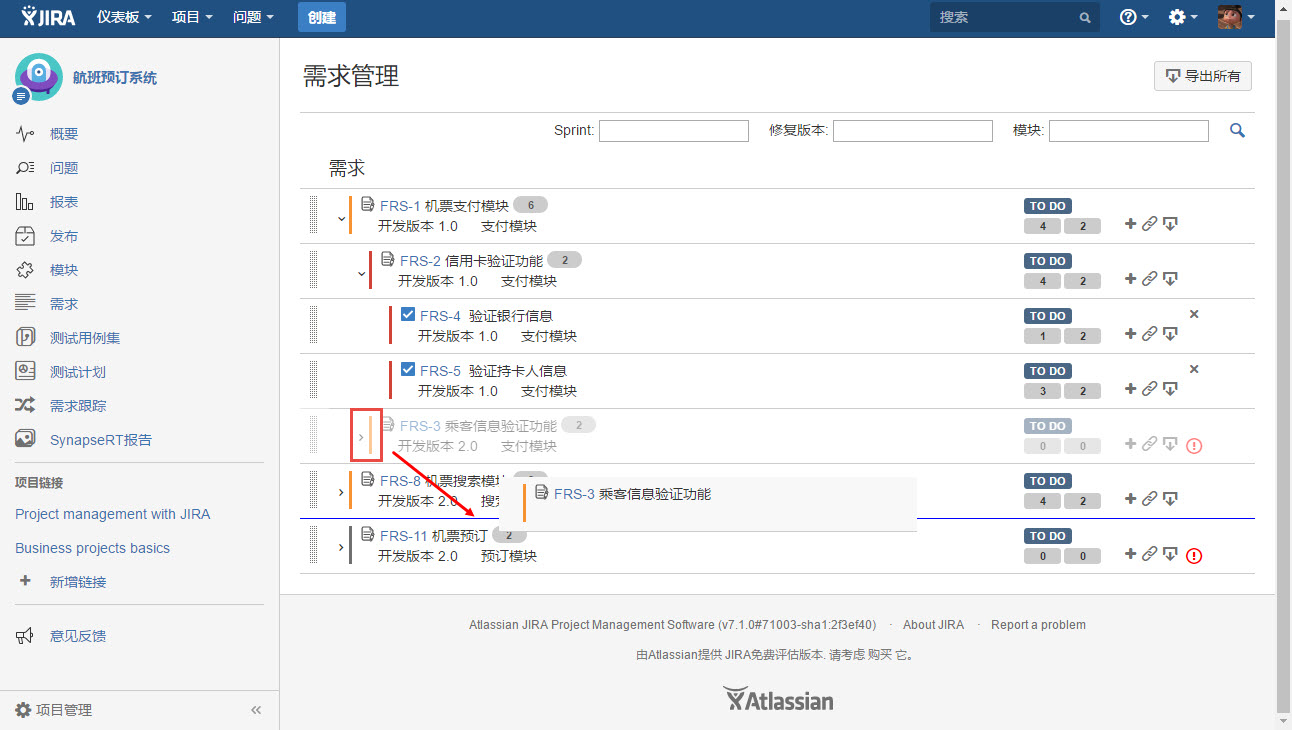Click the 创建 button

pos(322,17)
